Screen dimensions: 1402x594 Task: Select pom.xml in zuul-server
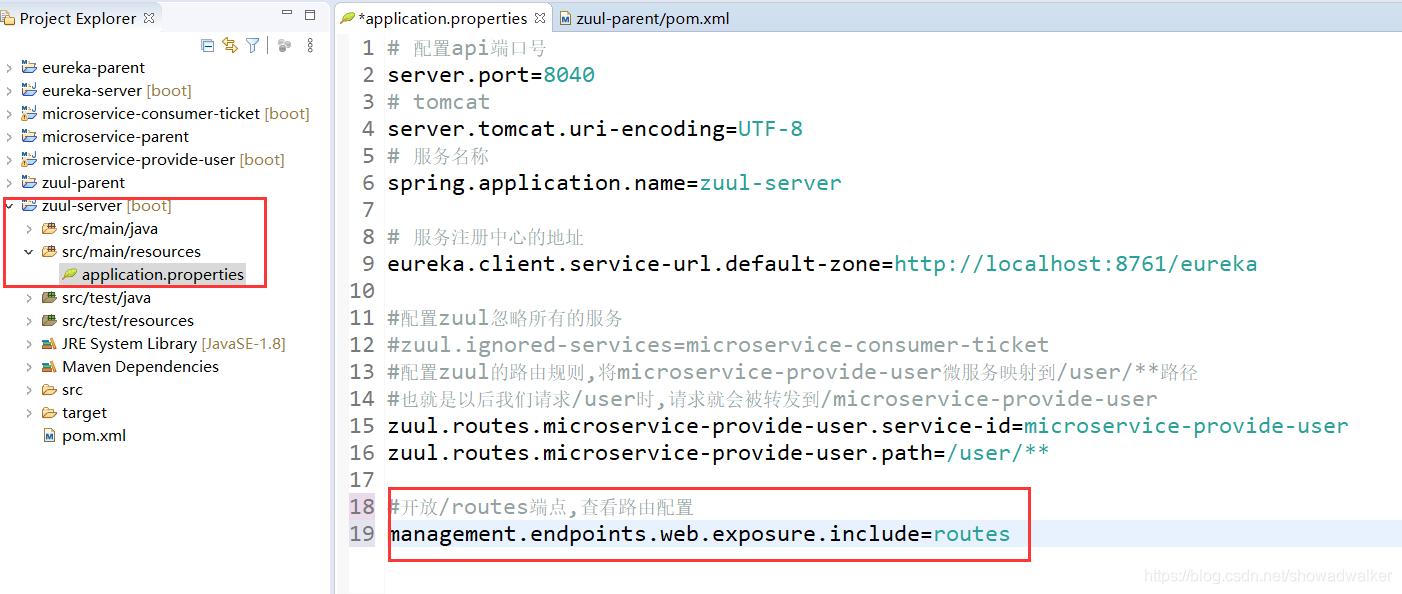94,436
